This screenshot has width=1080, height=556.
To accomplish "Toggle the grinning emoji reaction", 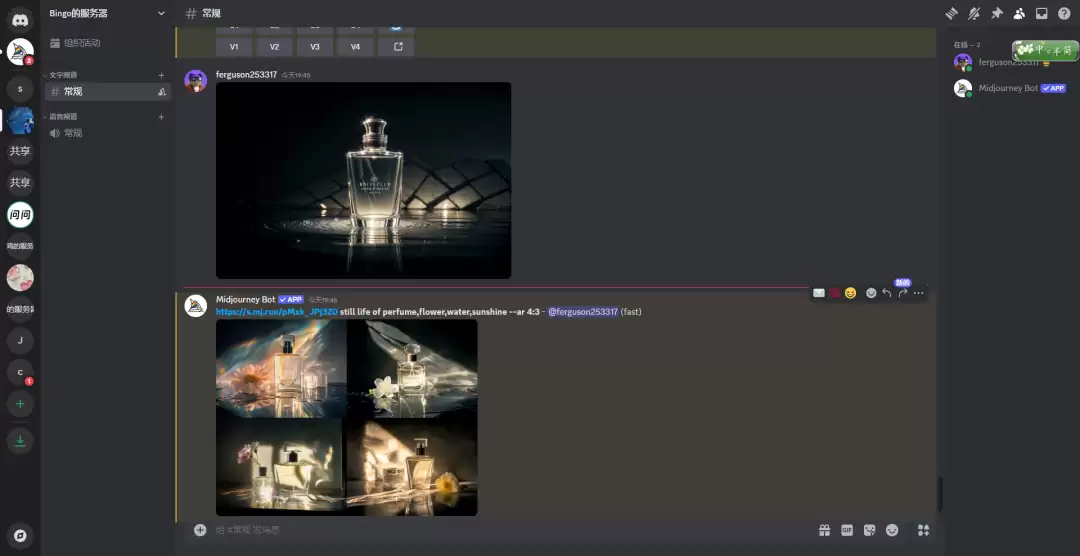I will (850, 293).
